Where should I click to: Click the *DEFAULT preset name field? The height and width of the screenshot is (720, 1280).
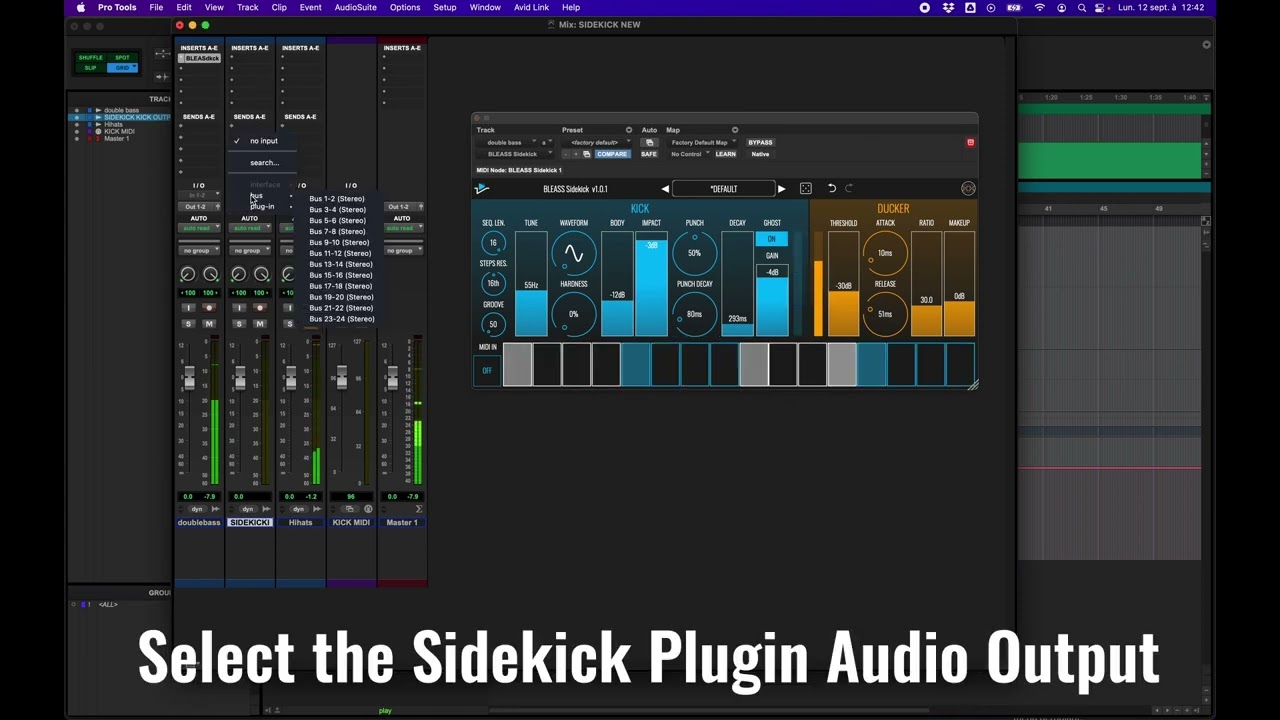(723, 189)
